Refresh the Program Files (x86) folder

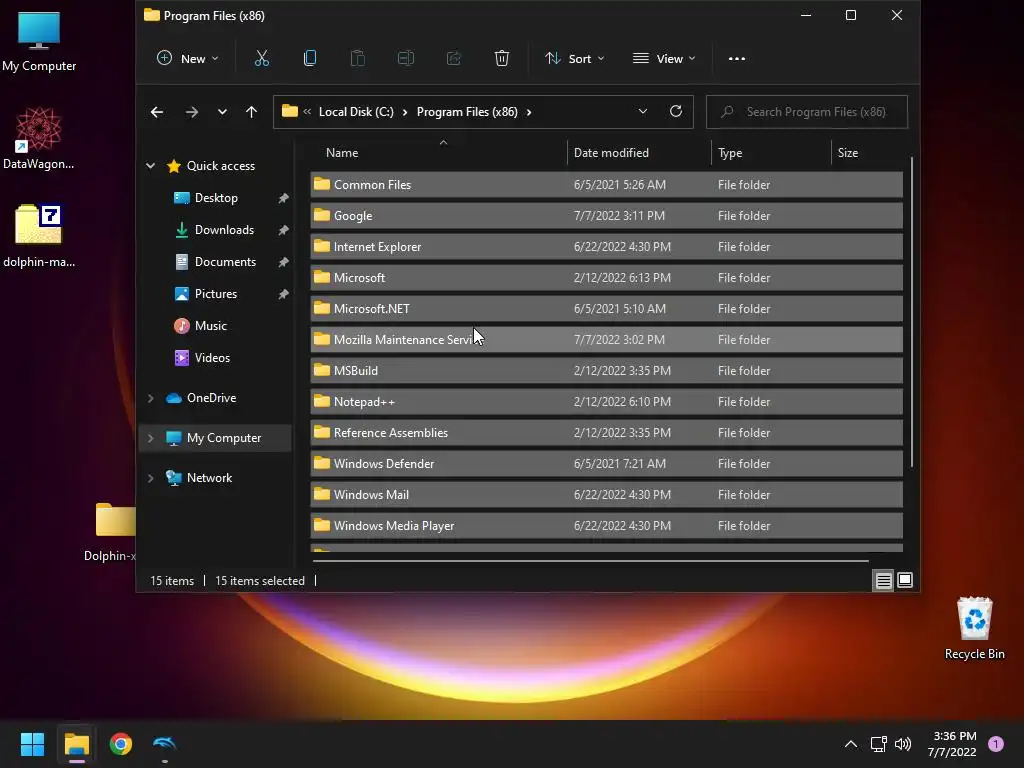click(676, 111)
